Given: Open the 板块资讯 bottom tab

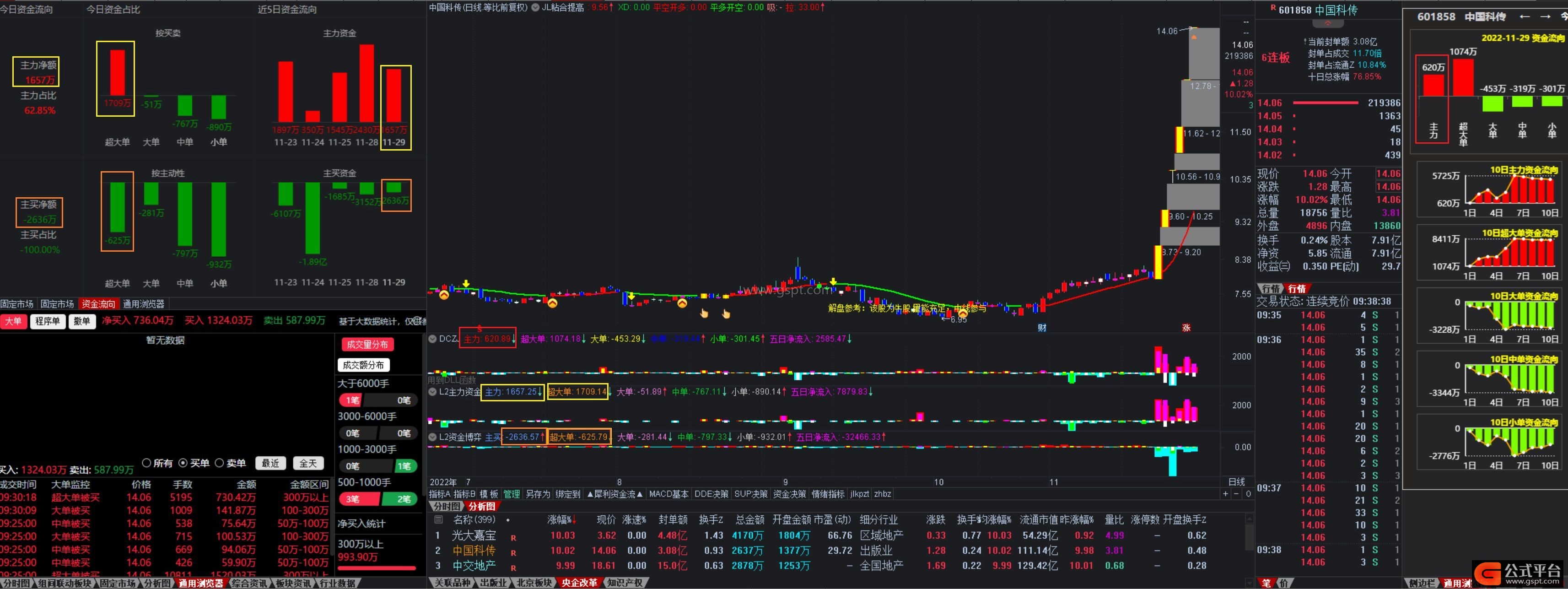Looking at the screenshot, I should coord(293,584).
